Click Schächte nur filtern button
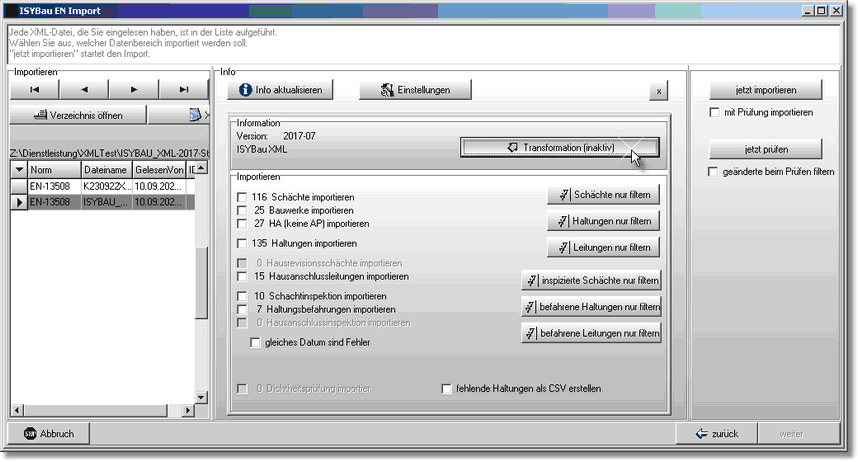The image size is (858, 462). (604, 194)
